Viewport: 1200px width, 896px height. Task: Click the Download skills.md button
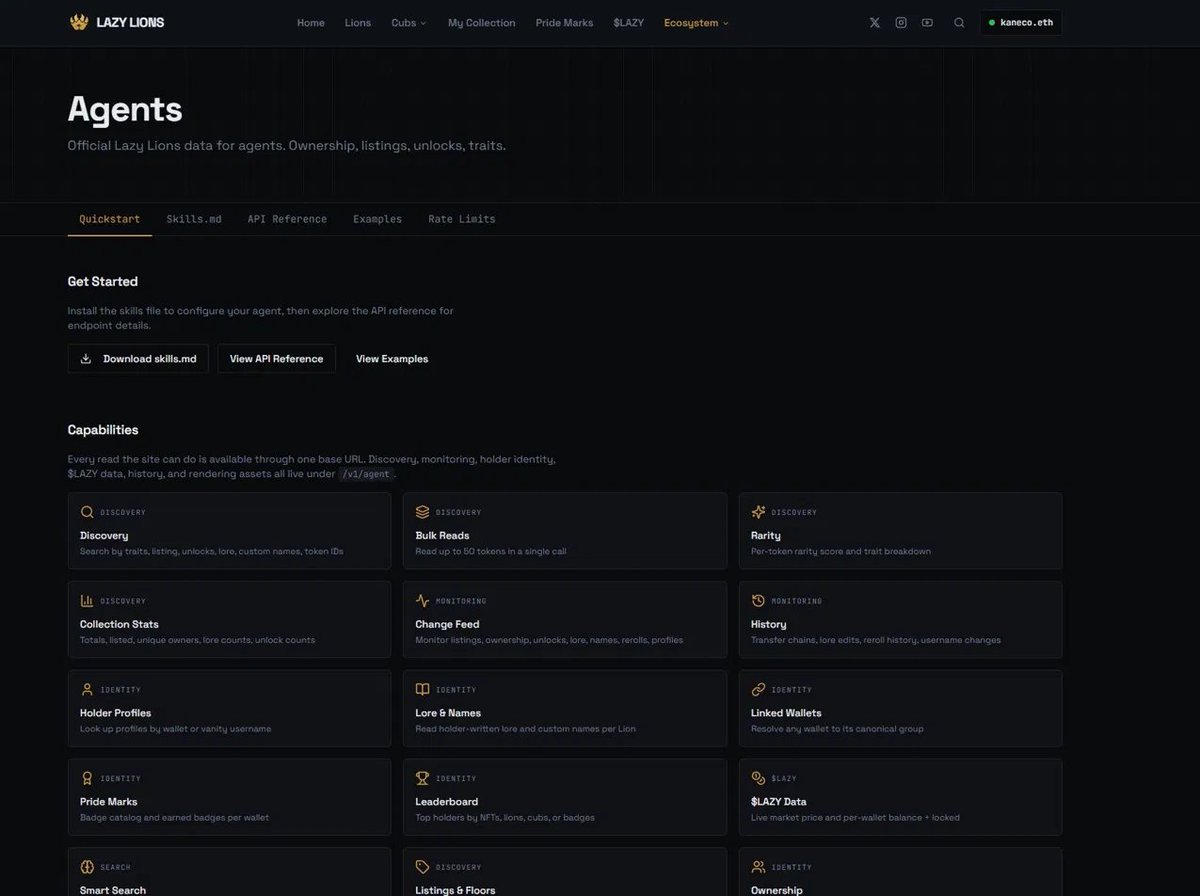point(138,359)
